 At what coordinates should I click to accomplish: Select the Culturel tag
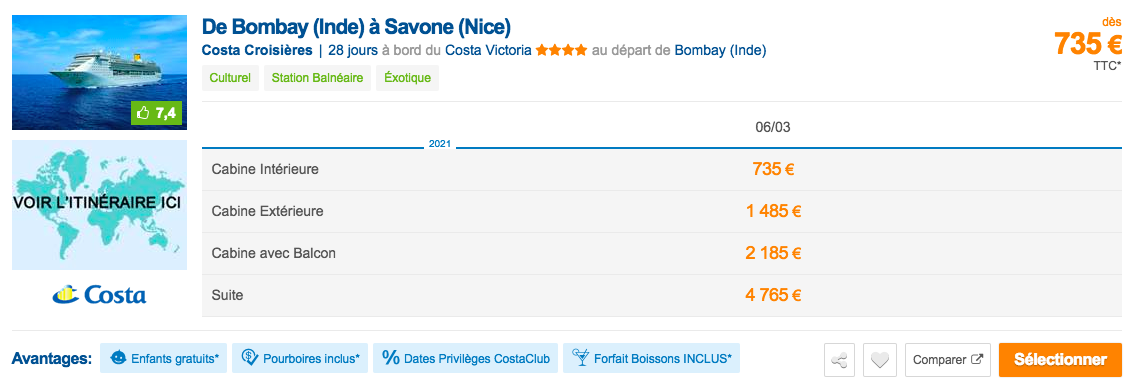point(230,78)
